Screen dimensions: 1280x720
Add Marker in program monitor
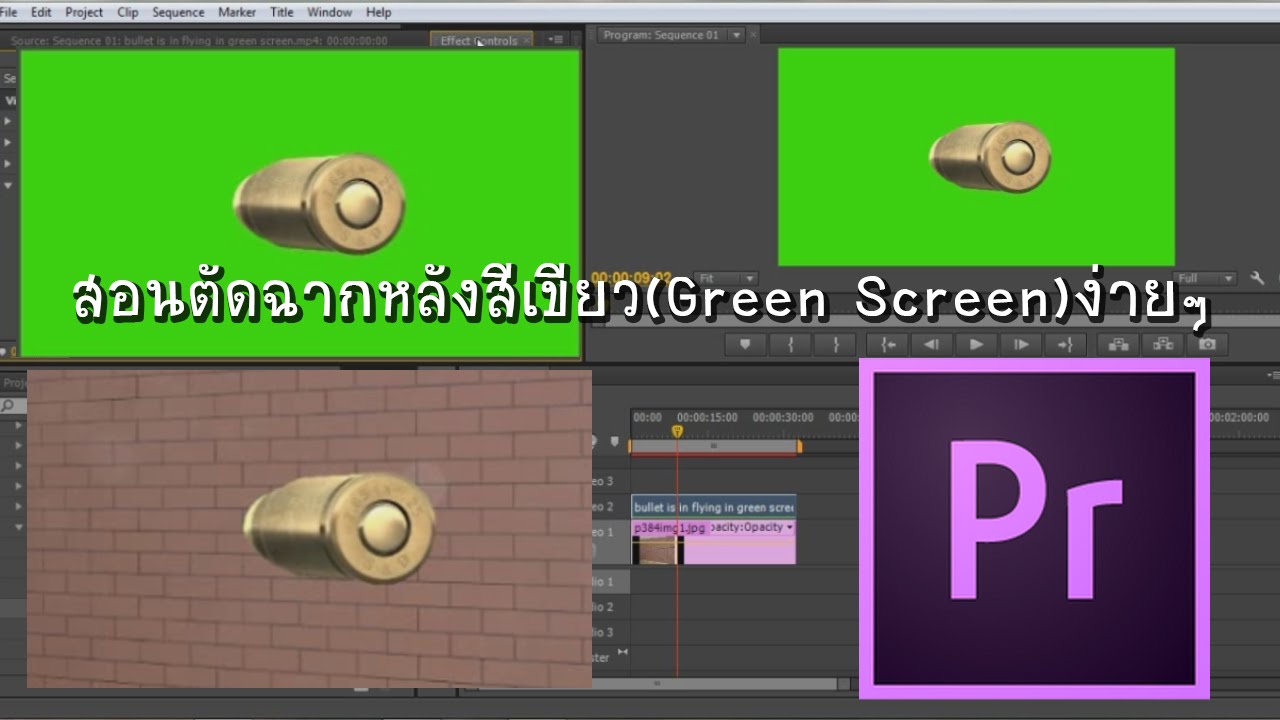click(x=745, y=344)
